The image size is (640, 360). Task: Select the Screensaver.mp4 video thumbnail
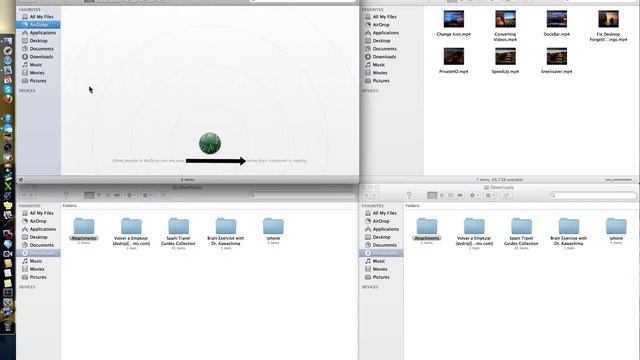tap(557, 57)
